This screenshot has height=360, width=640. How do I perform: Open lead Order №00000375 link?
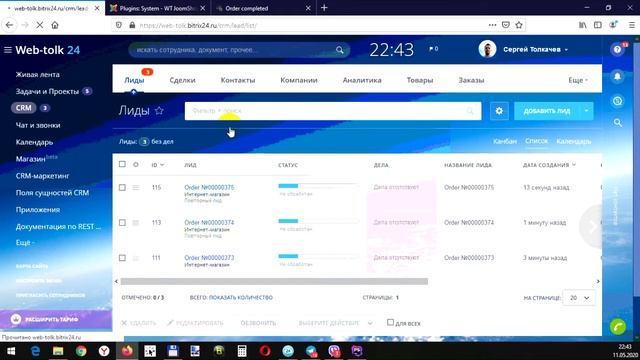click(209, 187)
